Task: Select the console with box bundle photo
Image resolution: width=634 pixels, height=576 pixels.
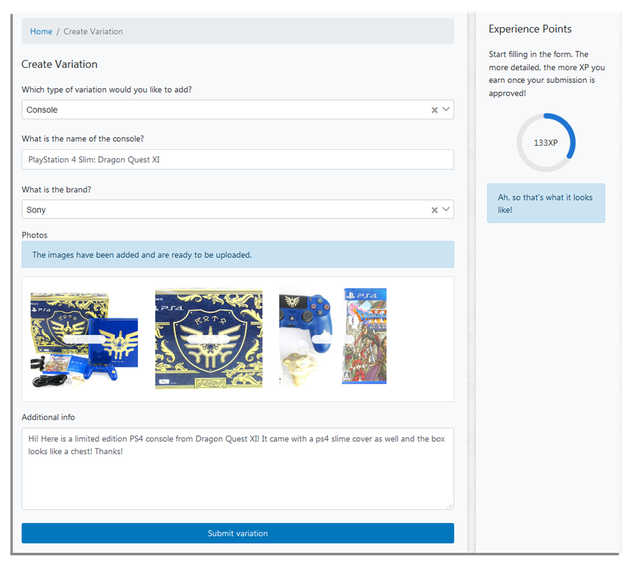Action: click(x=84, y=340)
